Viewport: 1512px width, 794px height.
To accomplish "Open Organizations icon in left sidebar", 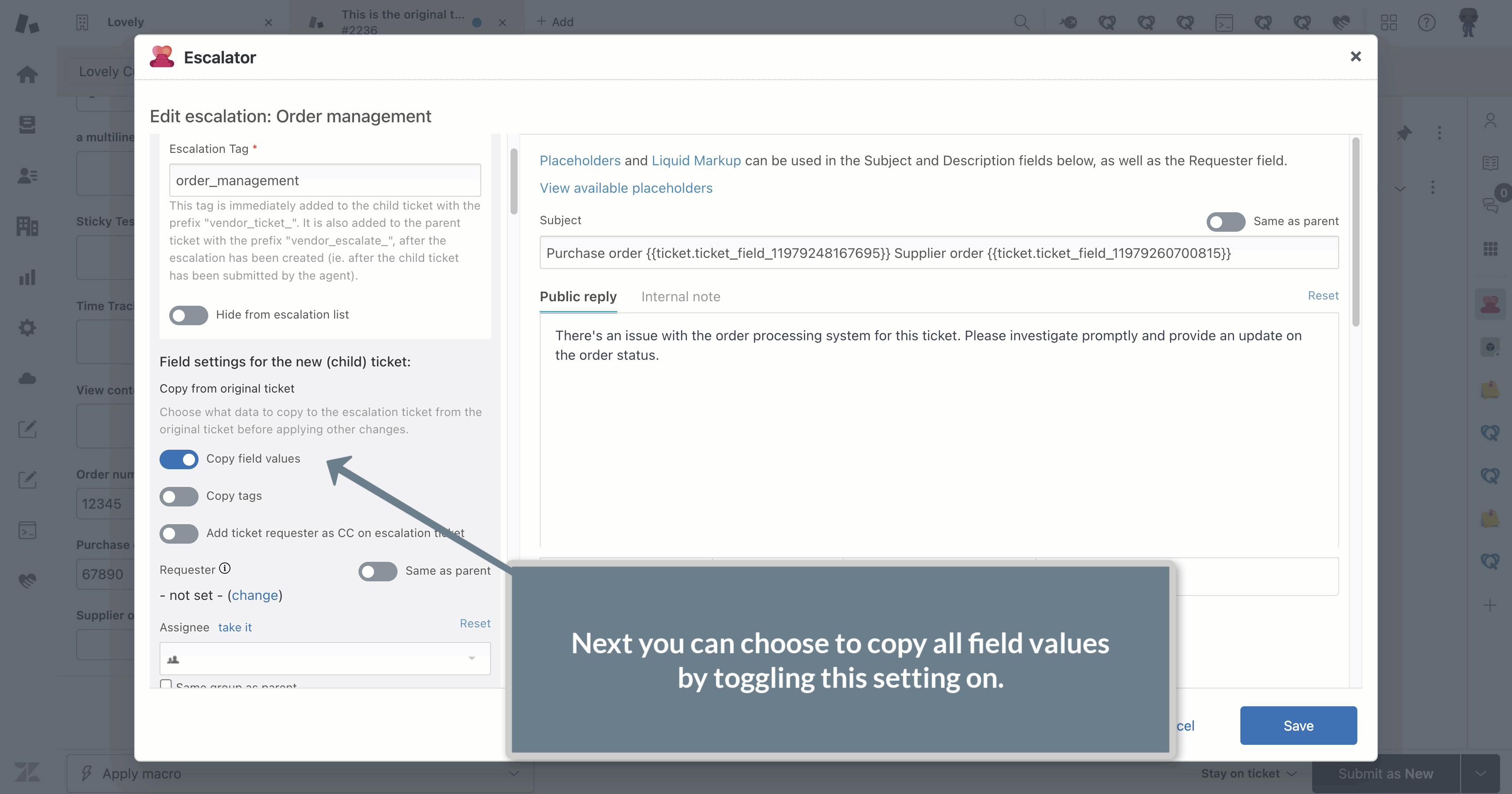I will point(27,226).
